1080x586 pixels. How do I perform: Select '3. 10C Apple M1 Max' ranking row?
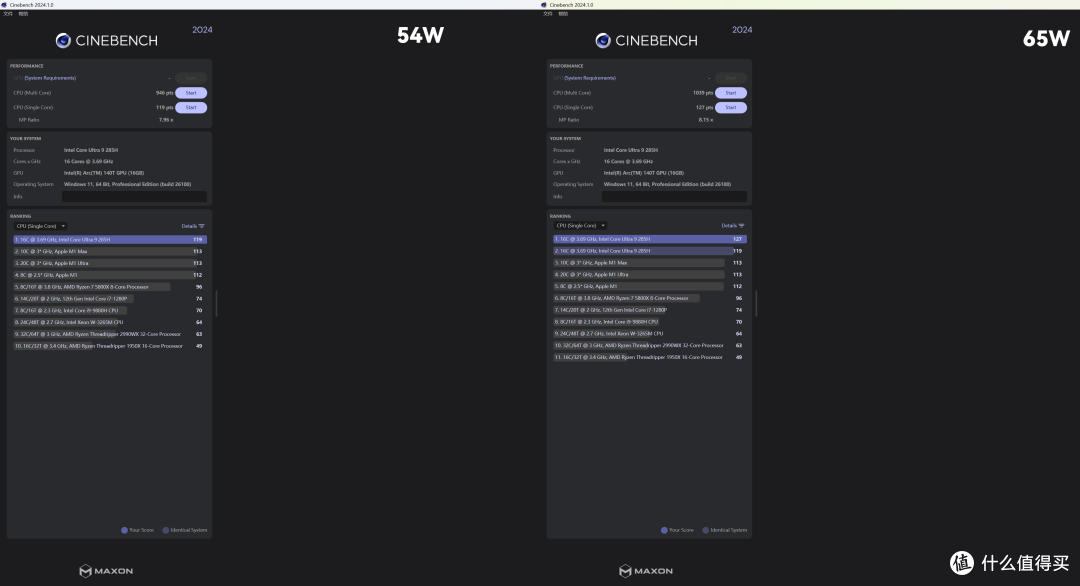[650, 262]
